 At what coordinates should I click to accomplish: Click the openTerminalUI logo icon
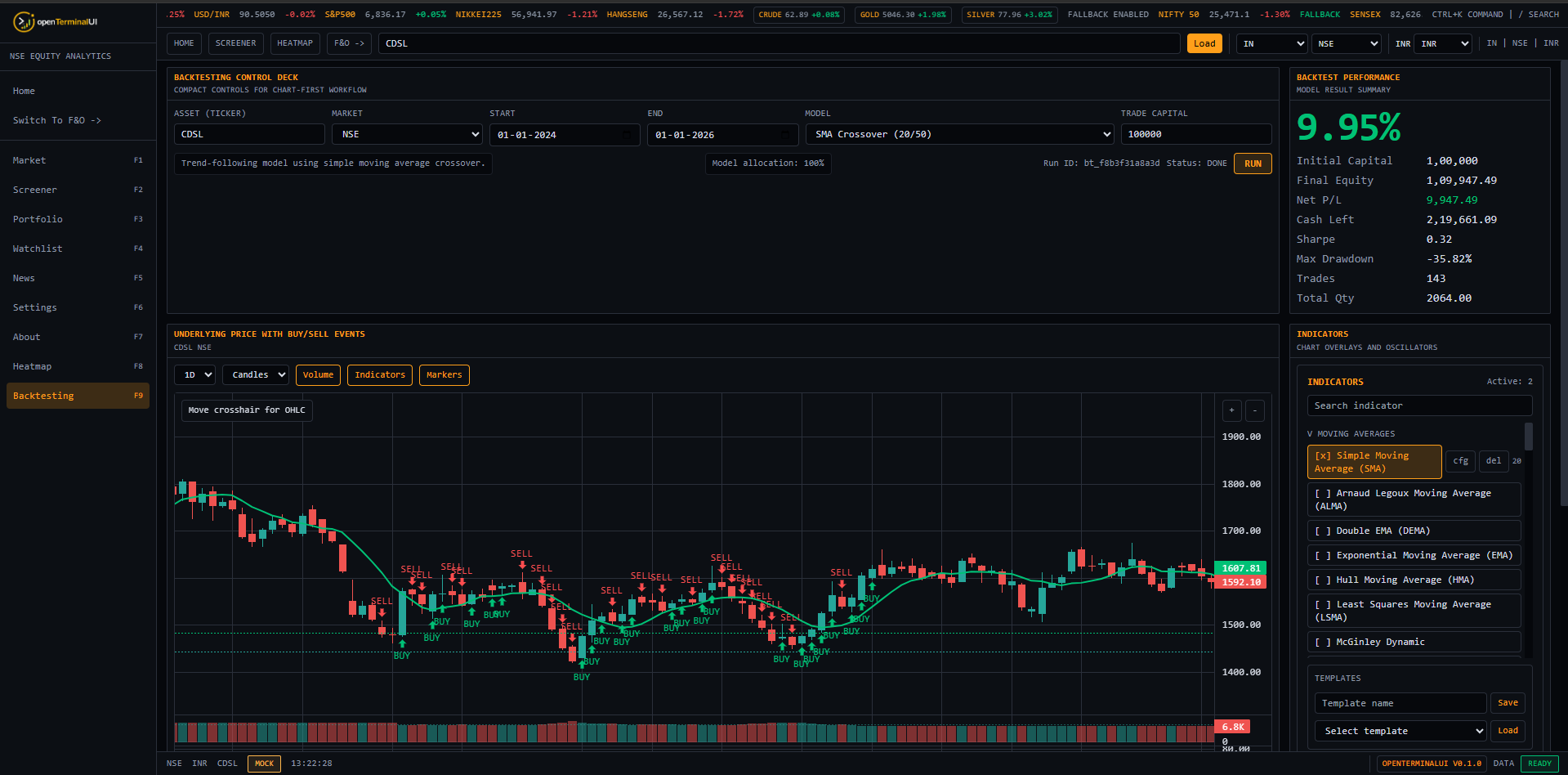pyautogui.click(x=25, y=21)
